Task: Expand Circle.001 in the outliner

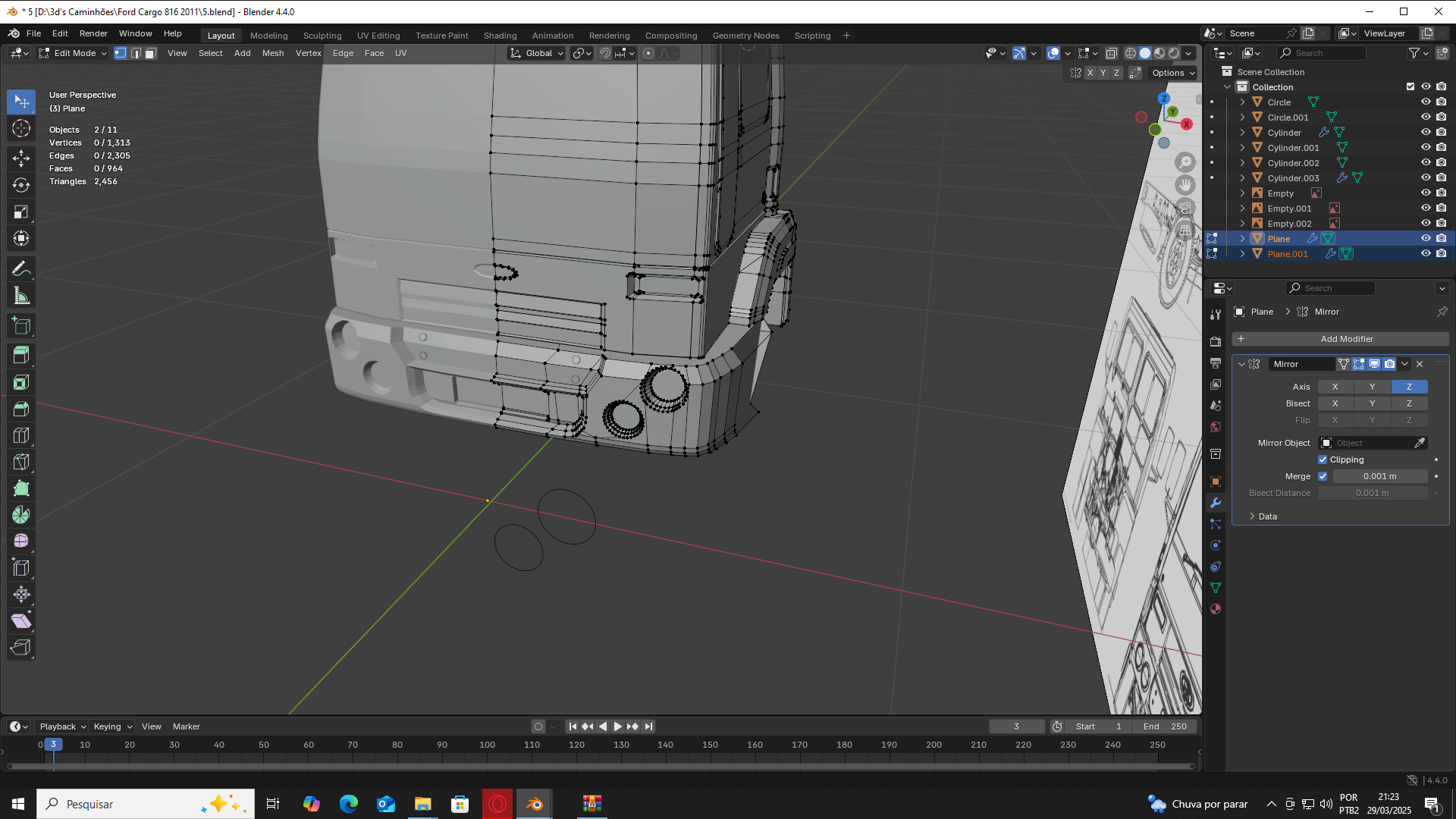Action: point(1242,118)
